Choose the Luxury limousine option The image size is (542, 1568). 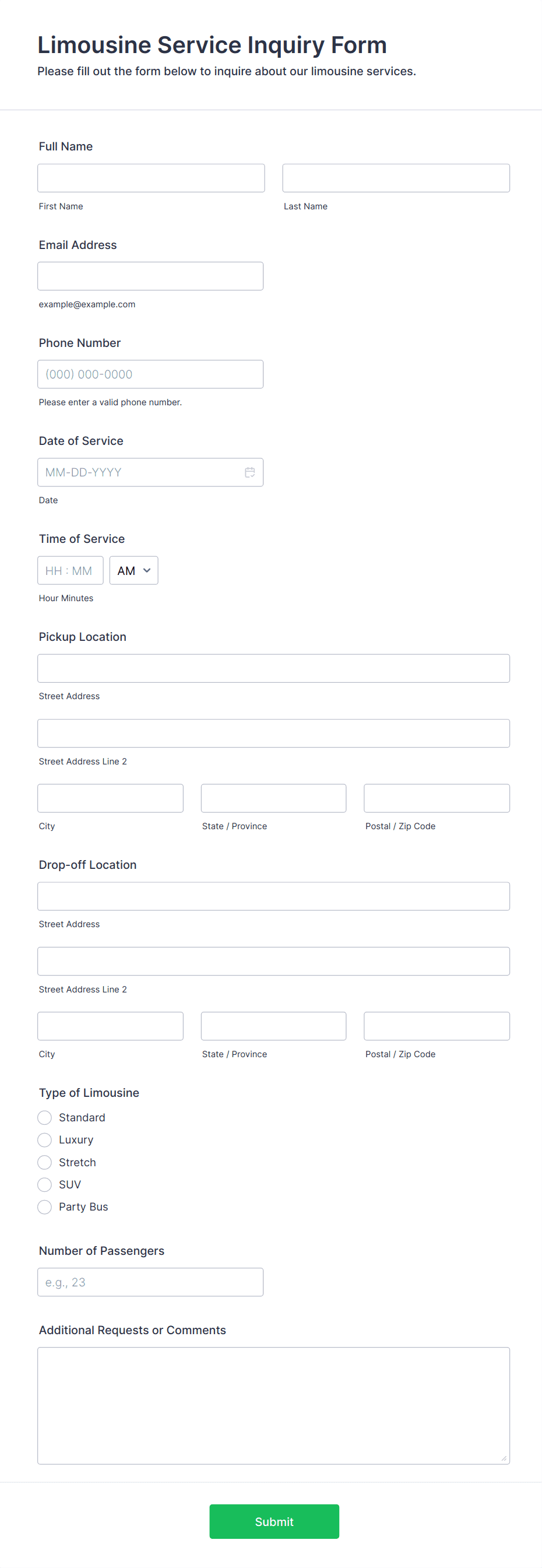(44, 1140)
